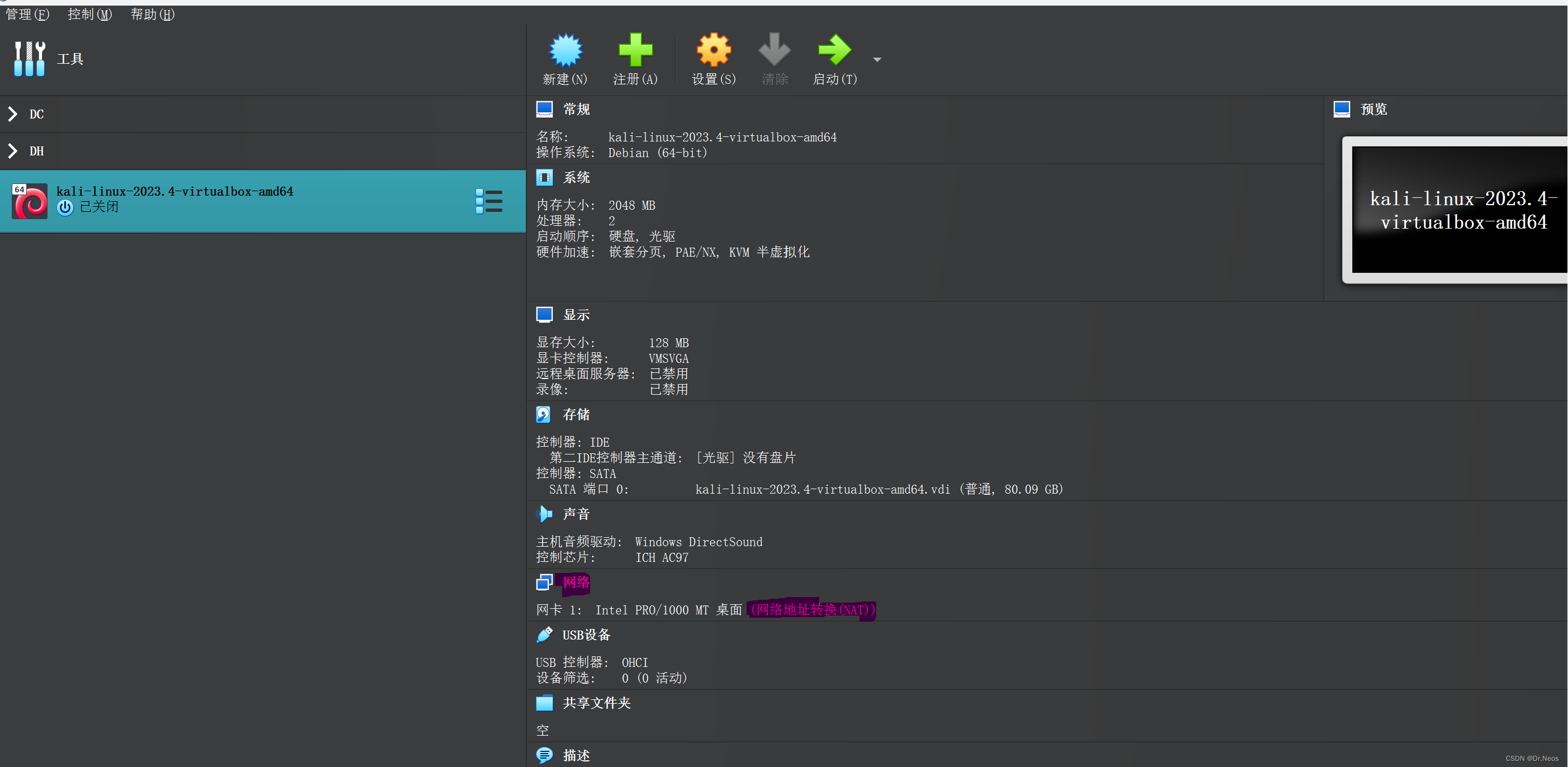Click the kali-linux .vdi disk entry
This screenshot has width=1568, height=767.
pos(879,489)
